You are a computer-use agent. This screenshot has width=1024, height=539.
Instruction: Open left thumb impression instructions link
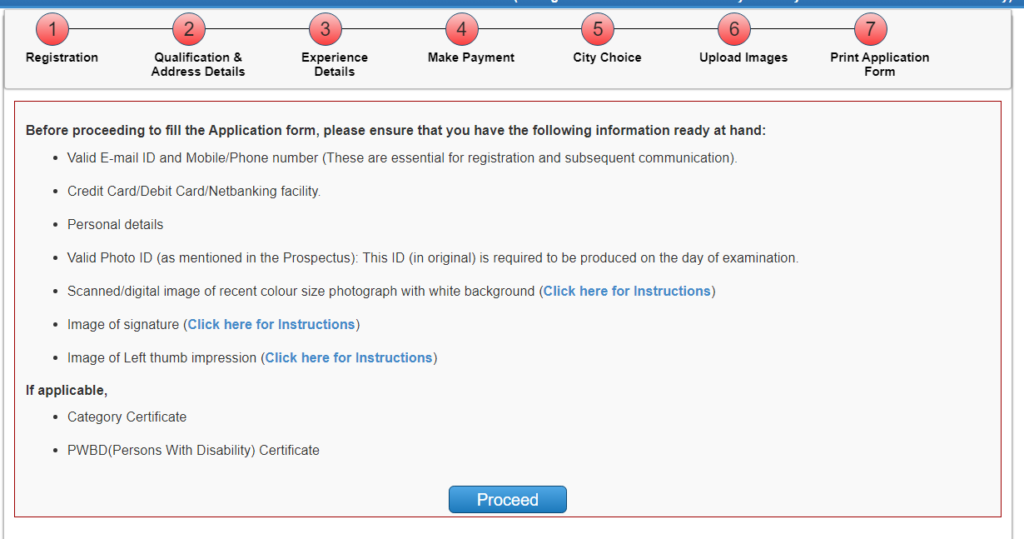click(349, 358)
